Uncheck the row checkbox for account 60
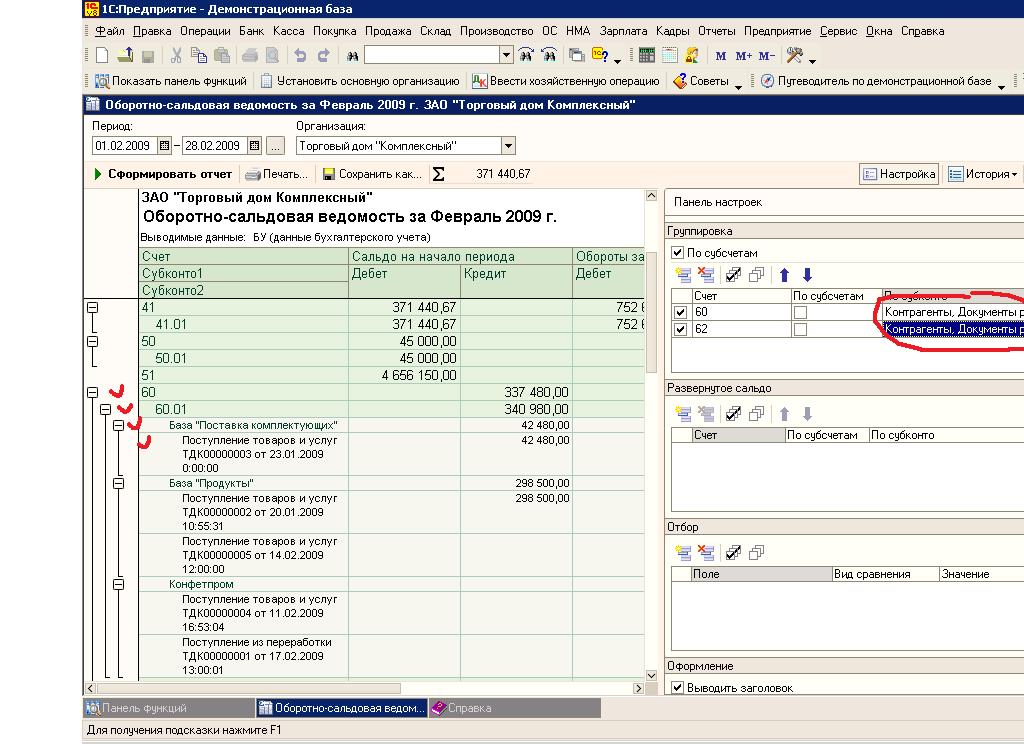This screenshot has width=1024, height=744. tap(680, 312)
